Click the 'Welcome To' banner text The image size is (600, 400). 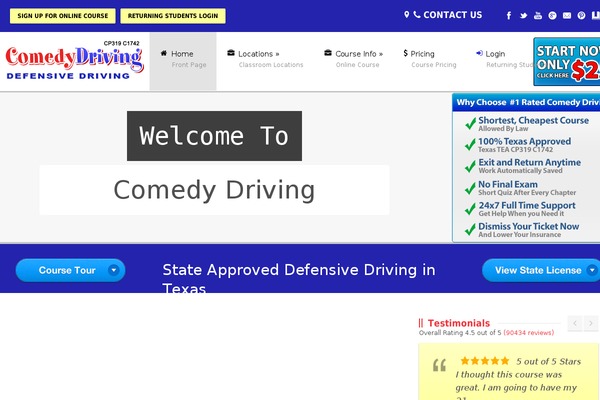[x=214, y=136]
